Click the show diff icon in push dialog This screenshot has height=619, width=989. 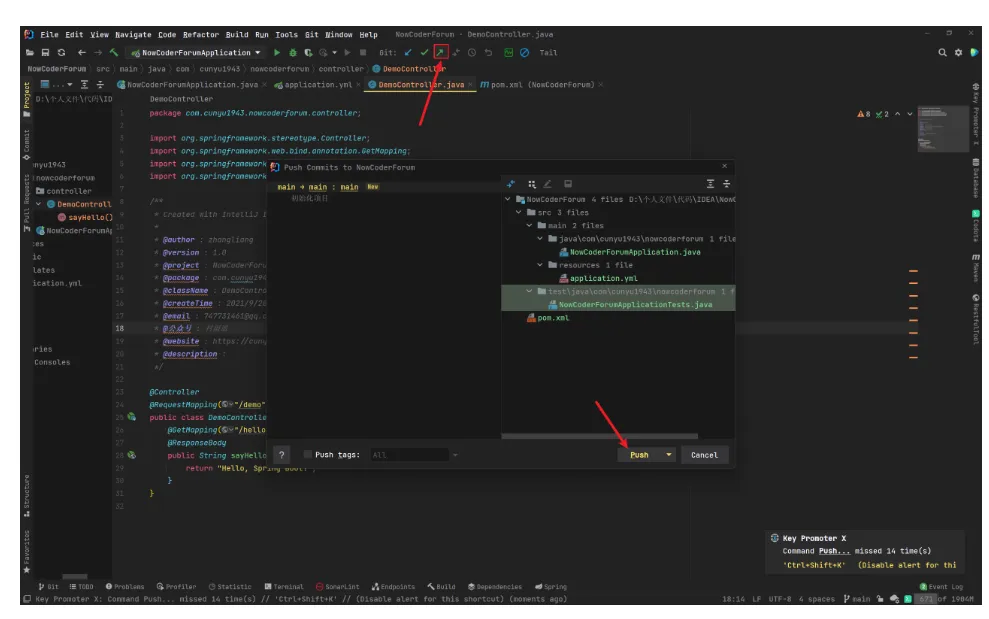511,184
